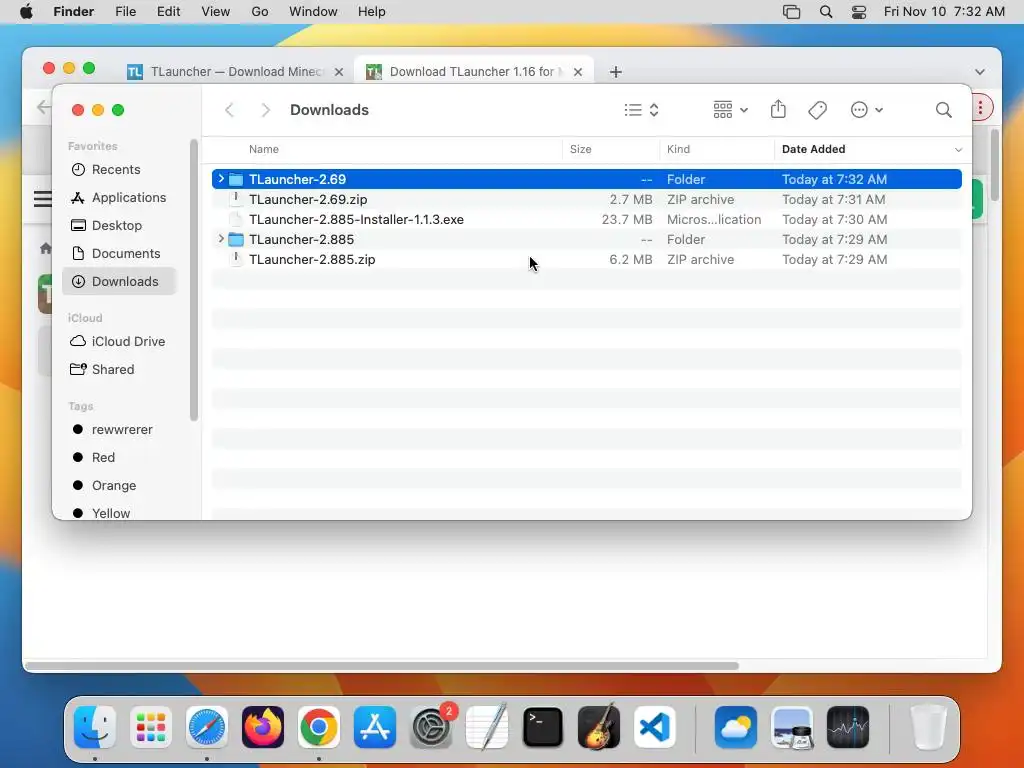Open Launchpad from the Dock
Viewport: 1024px width, 768px height.
coord(151,727)
